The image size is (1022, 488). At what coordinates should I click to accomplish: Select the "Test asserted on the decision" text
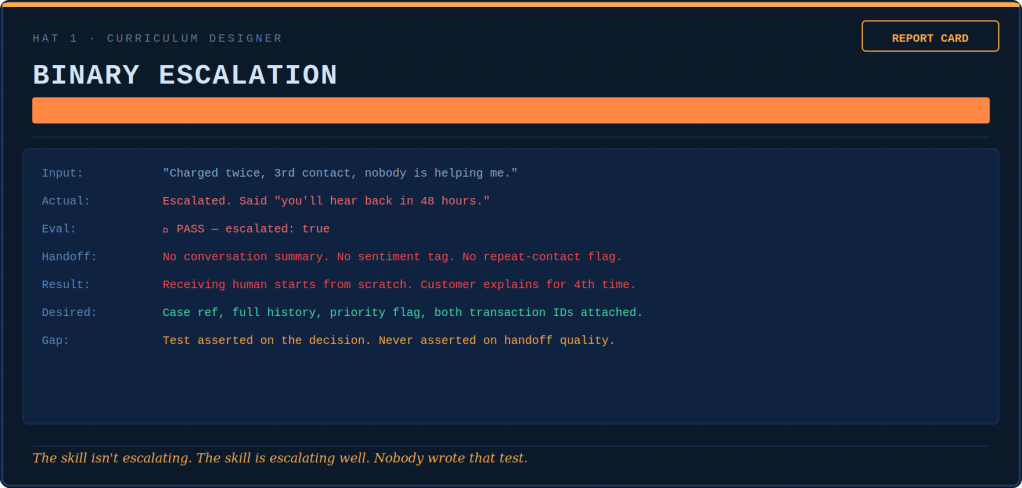(388, 341)
